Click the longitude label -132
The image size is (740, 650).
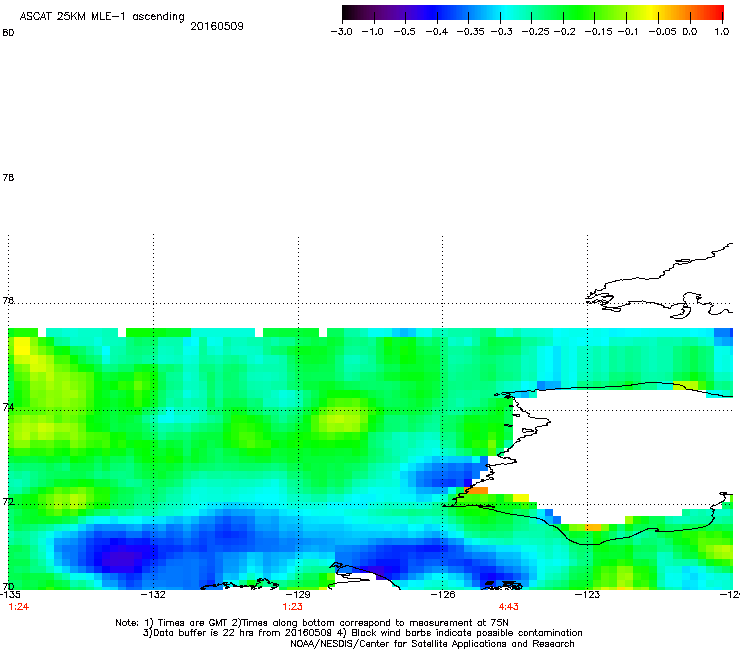tap(154, 594)
